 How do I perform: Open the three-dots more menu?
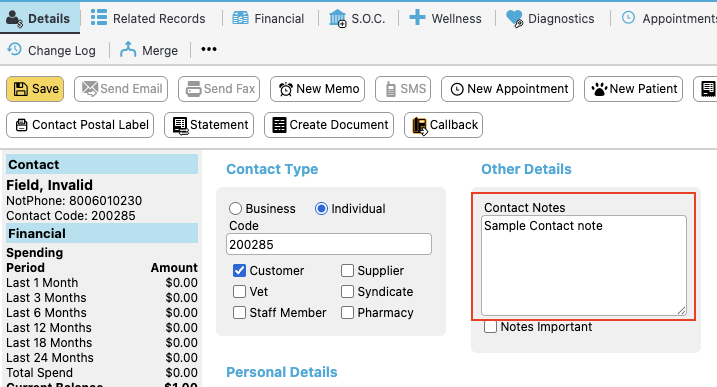(x=209, y=49)
